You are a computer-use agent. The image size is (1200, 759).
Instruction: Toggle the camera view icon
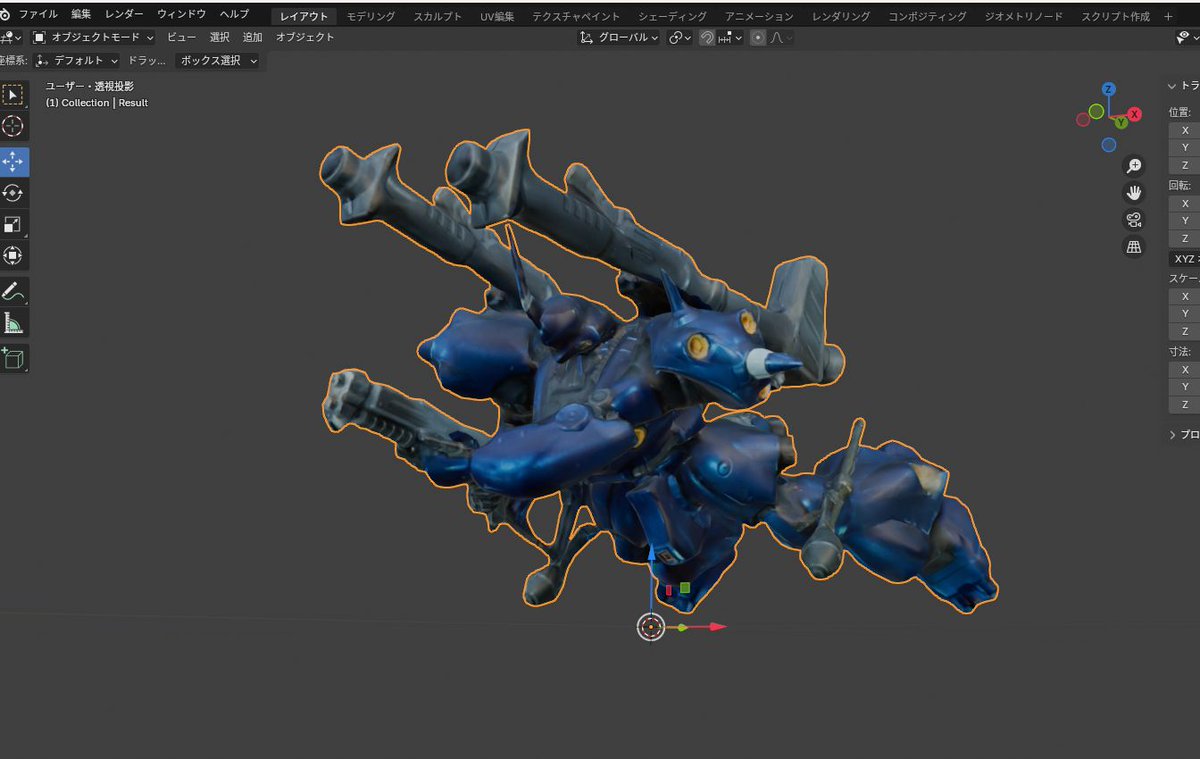pos(1134,219)
